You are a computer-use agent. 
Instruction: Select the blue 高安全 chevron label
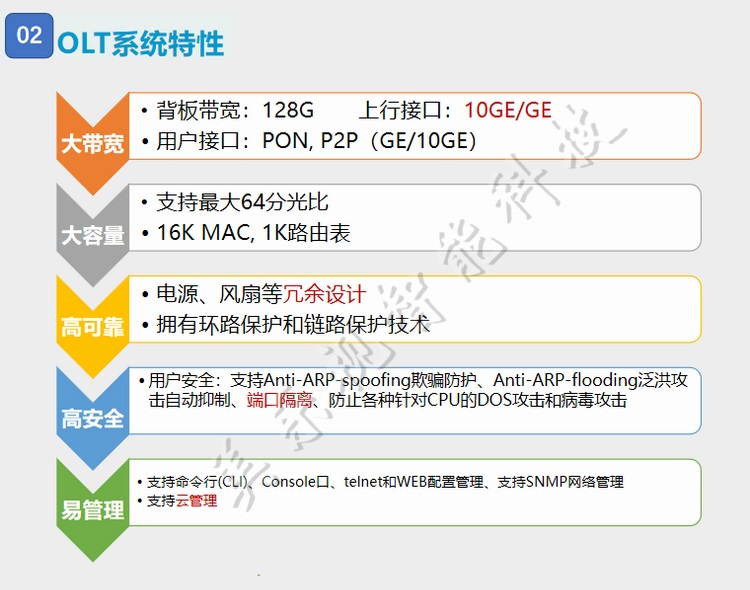tap(92, 419)
